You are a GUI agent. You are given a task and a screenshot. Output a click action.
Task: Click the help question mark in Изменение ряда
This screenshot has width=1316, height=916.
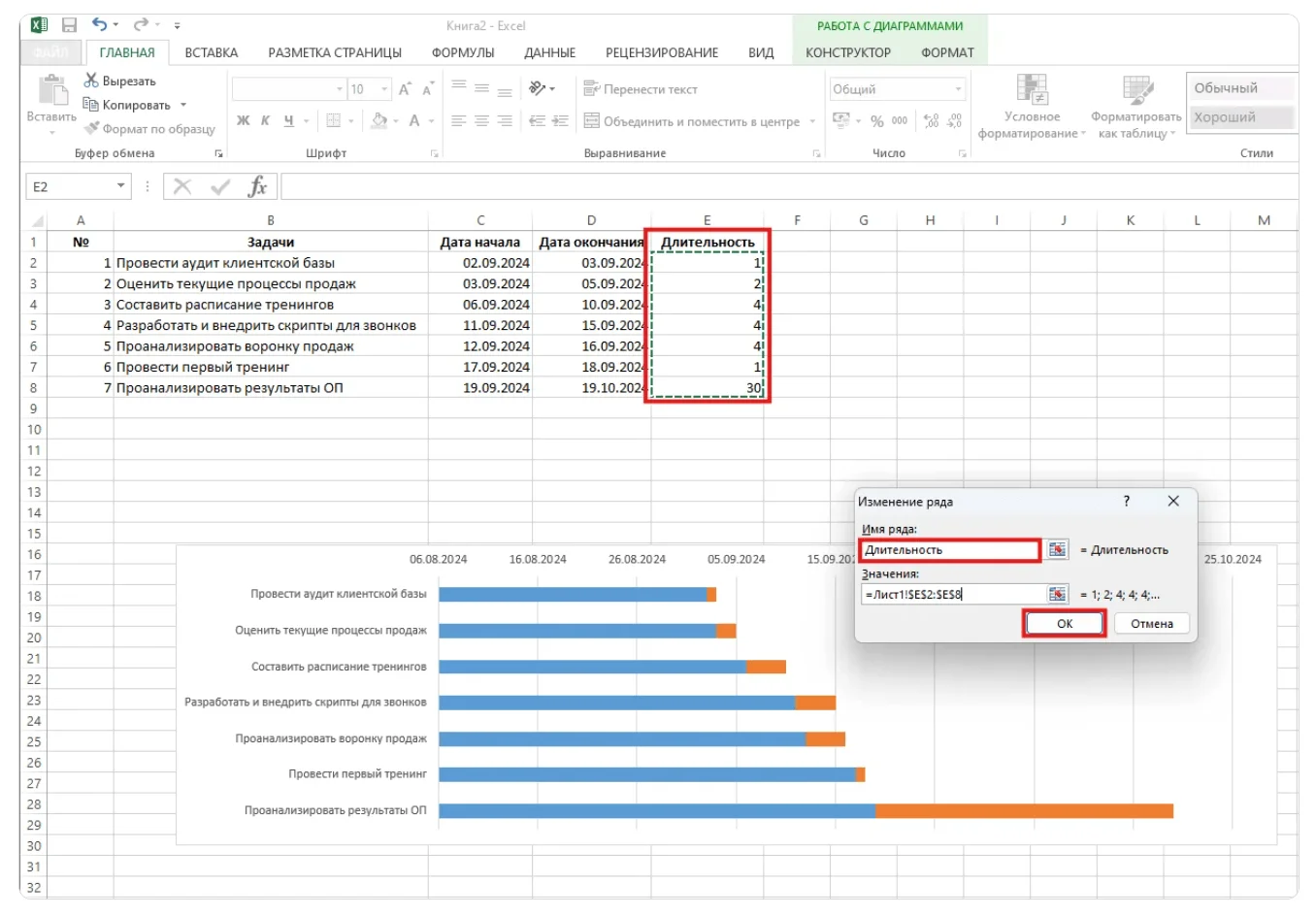click(1127, 502)
